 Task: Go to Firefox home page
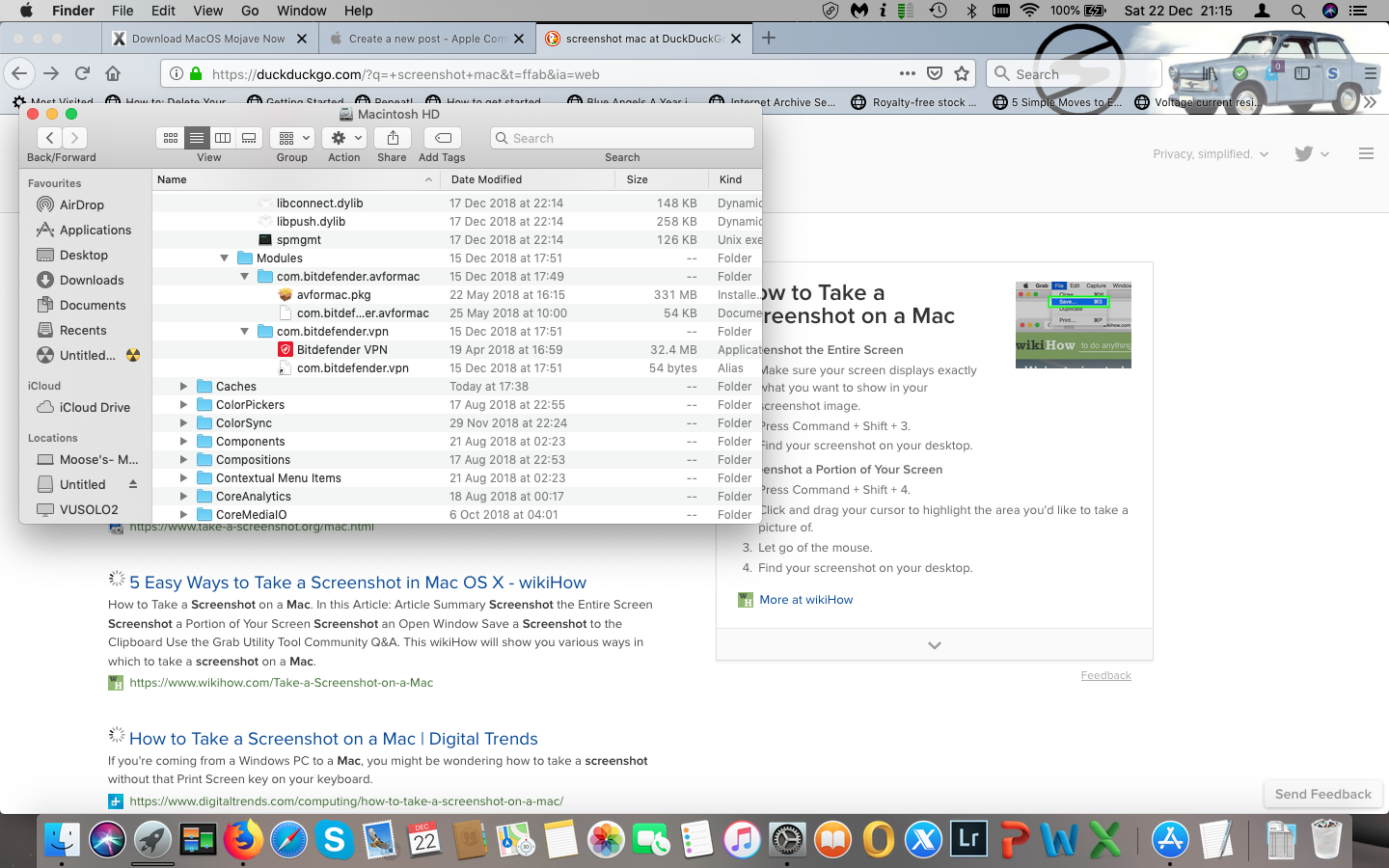113,73
